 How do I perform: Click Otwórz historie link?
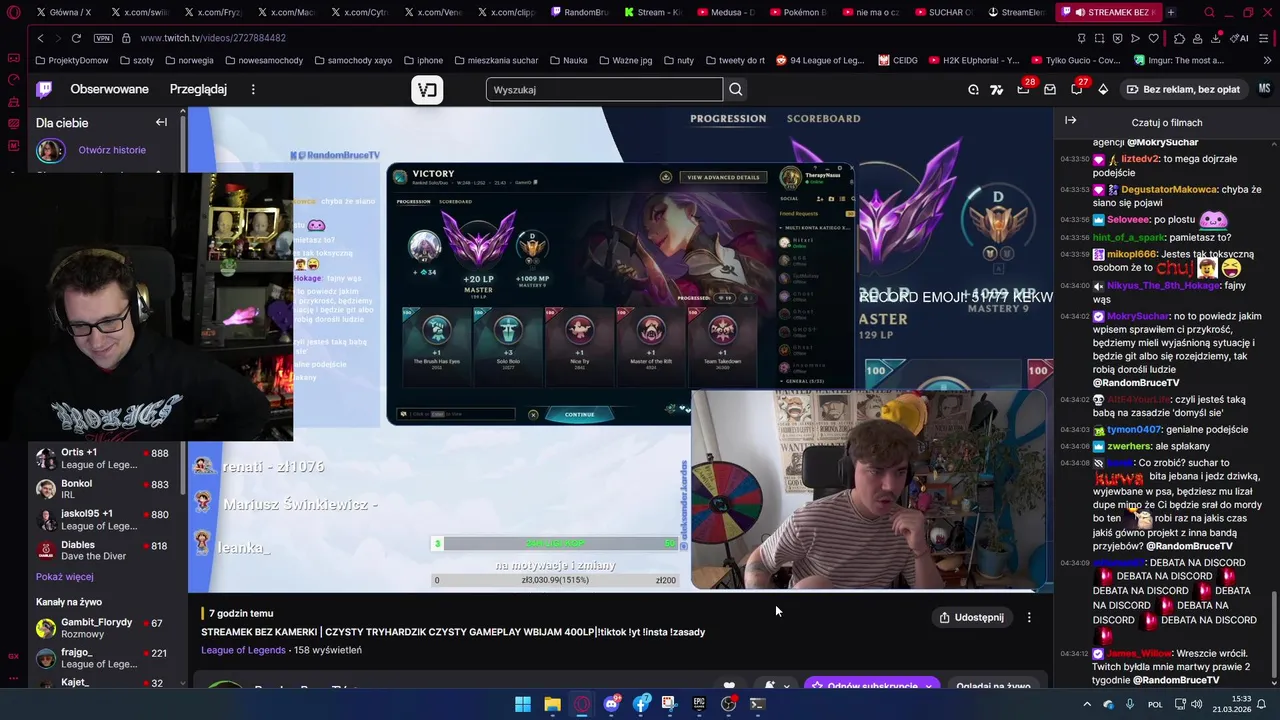(x=112, y=150)
